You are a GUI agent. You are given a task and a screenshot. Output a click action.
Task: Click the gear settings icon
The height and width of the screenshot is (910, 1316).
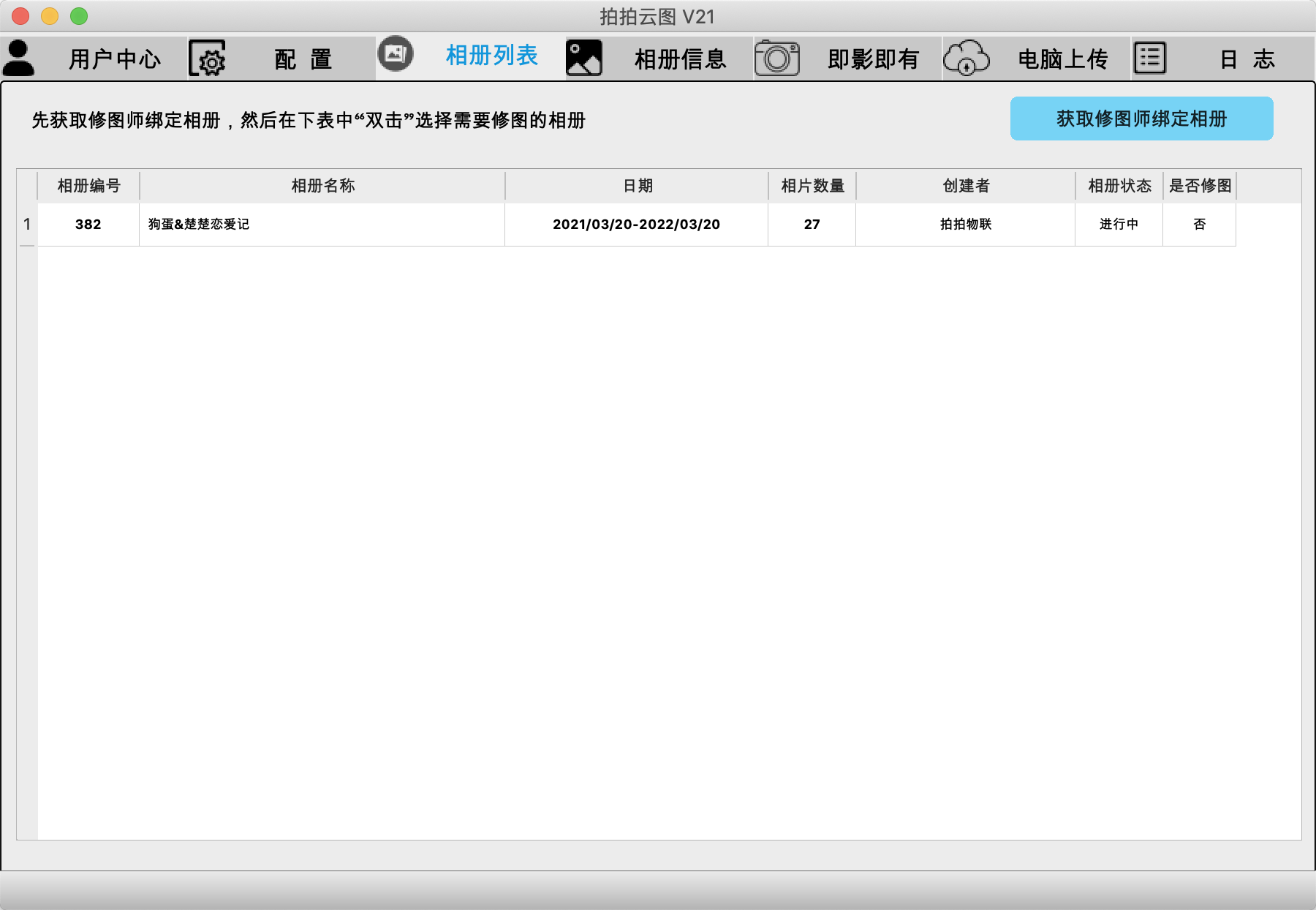pyautogui.click(x=208, y=59)
